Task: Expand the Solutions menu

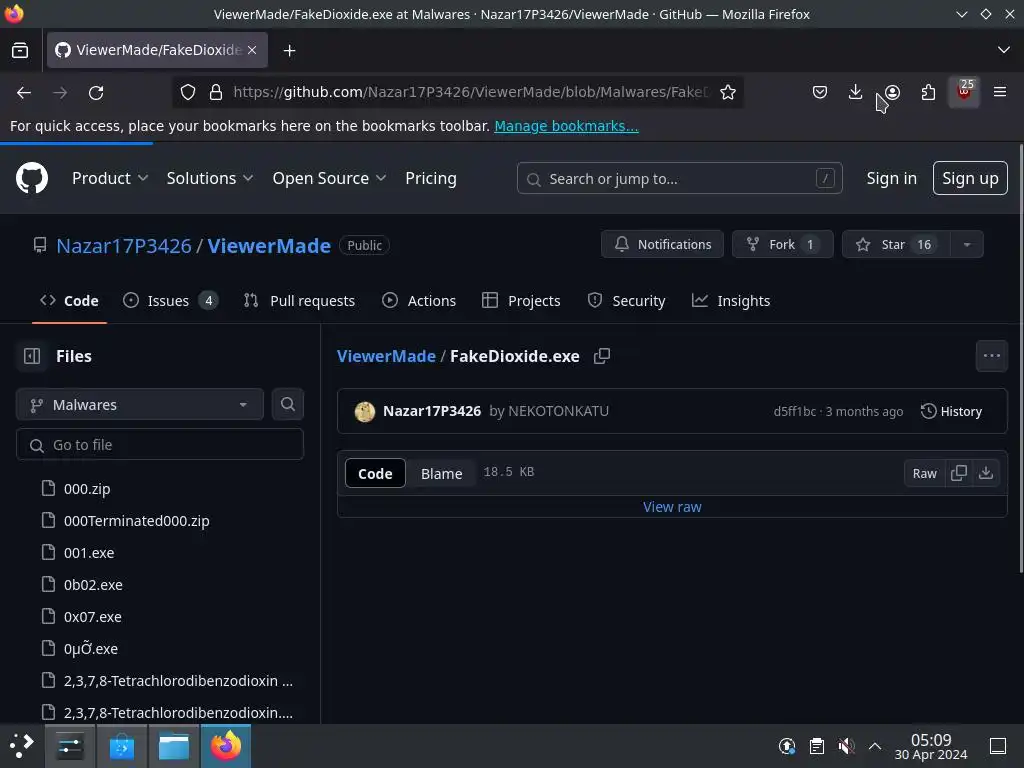Action: [x=210, y=178]
